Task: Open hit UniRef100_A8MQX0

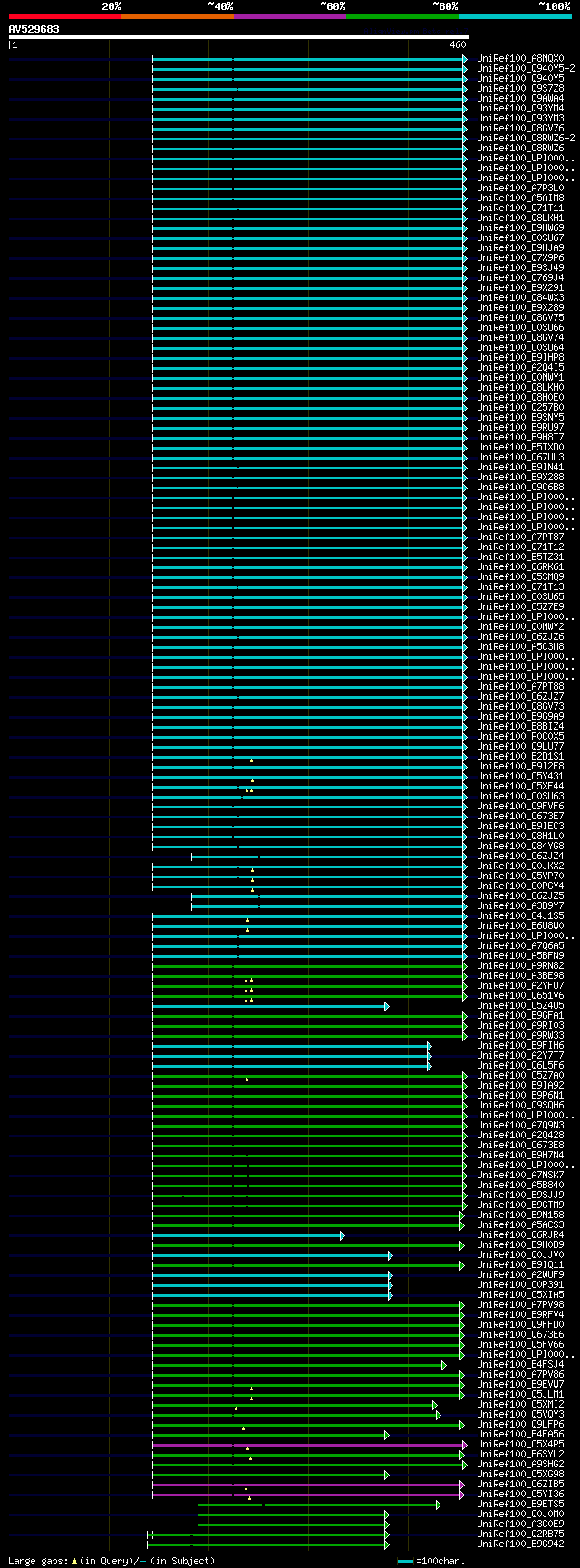Action: click(x=519, y=59)
